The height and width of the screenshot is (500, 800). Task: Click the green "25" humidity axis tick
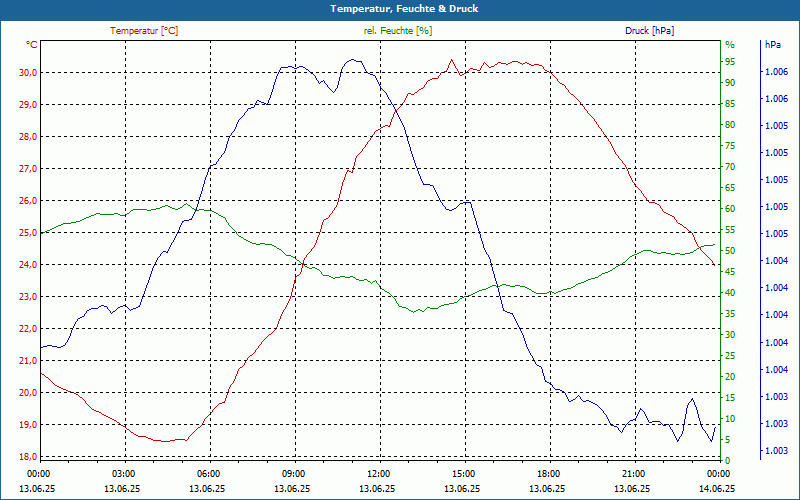point(730,356)
